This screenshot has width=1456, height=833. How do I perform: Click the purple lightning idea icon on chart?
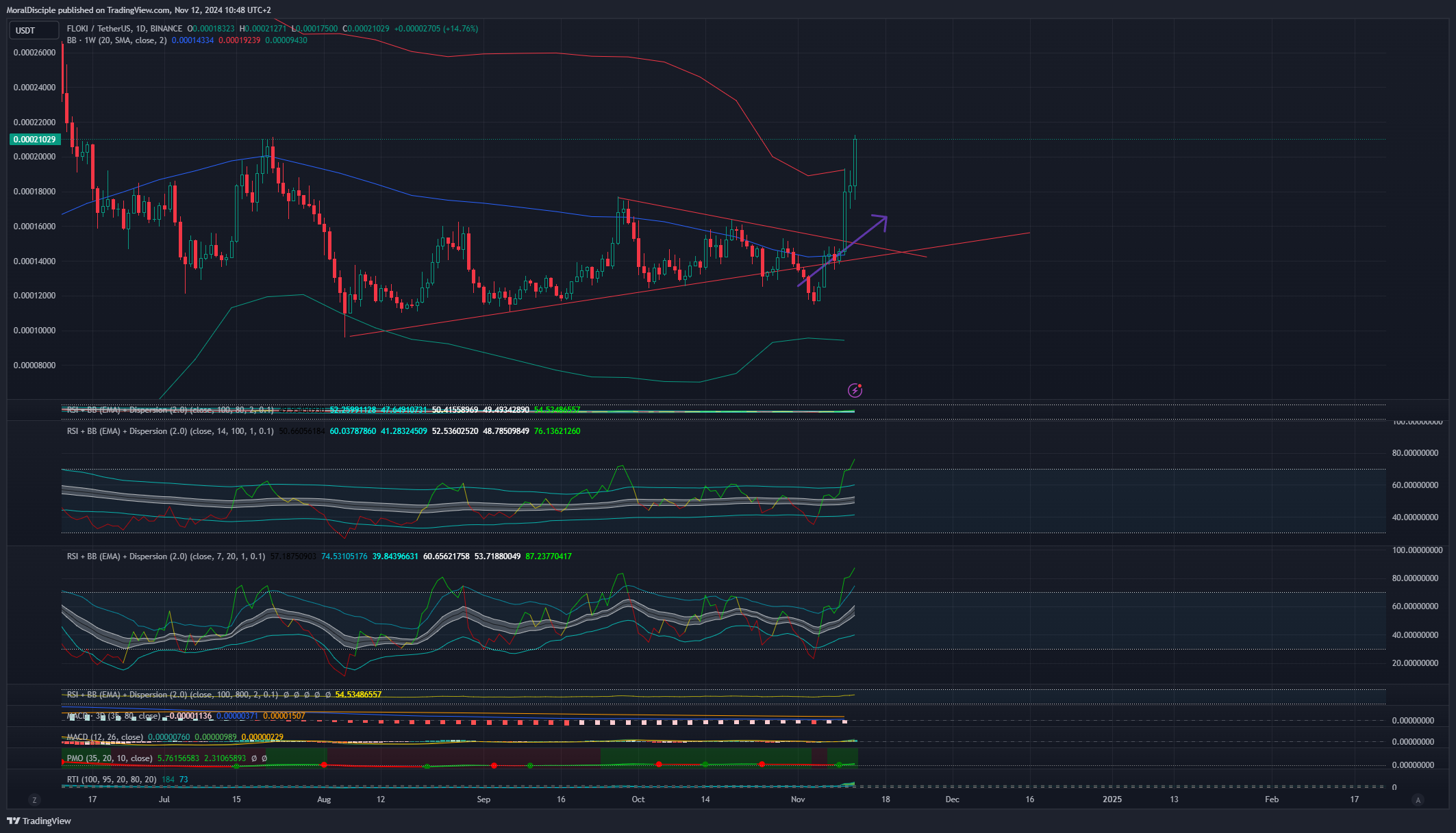tap(855, 390)
